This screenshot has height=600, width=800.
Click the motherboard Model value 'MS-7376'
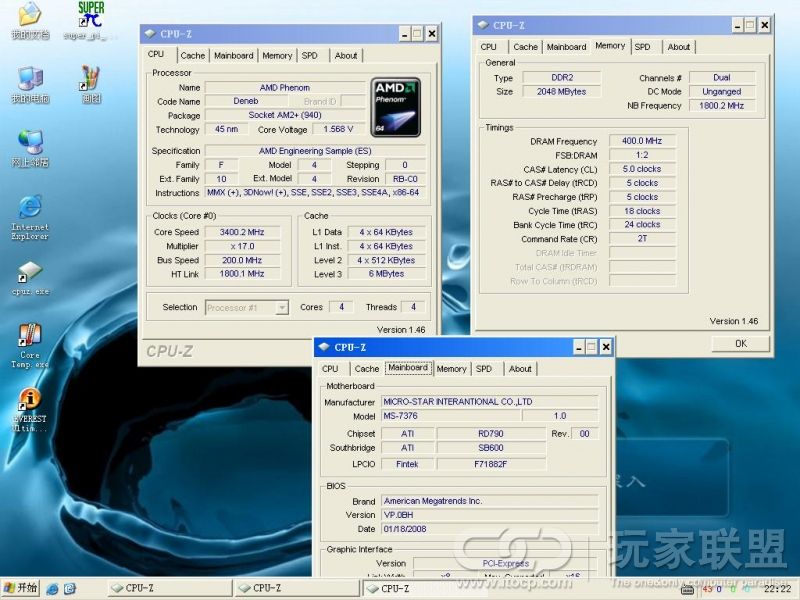[x=452, y=416]
